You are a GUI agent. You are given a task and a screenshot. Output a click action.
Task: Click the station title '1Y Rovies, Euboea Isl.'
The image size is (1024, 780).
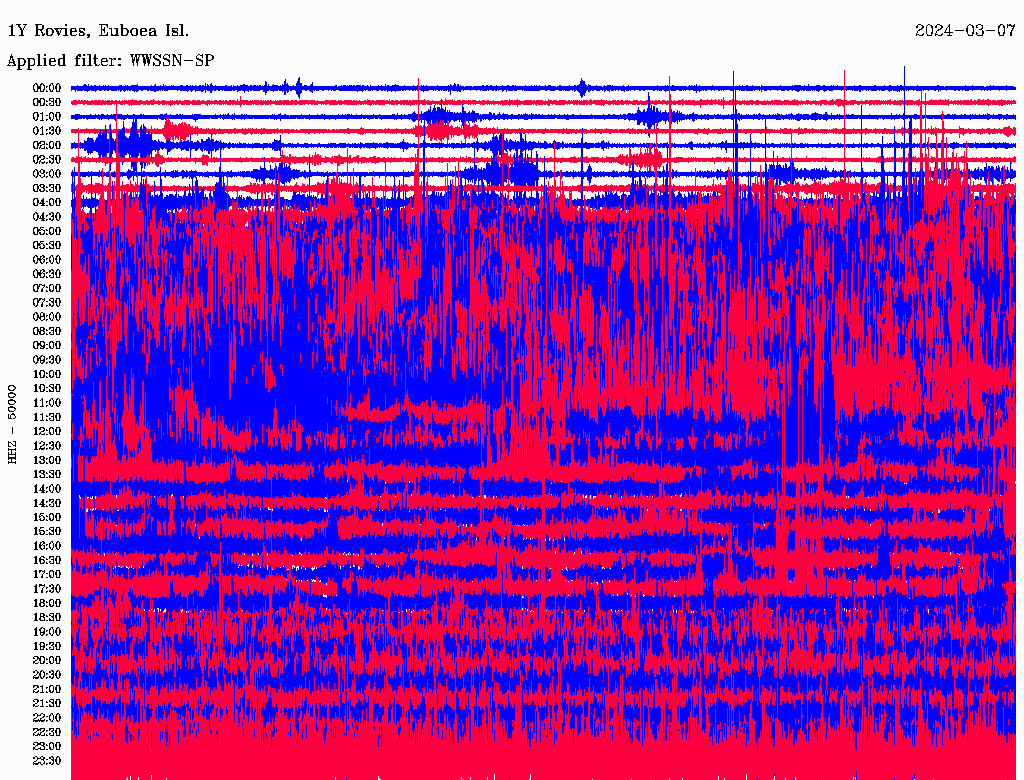[x=97, y=31]
